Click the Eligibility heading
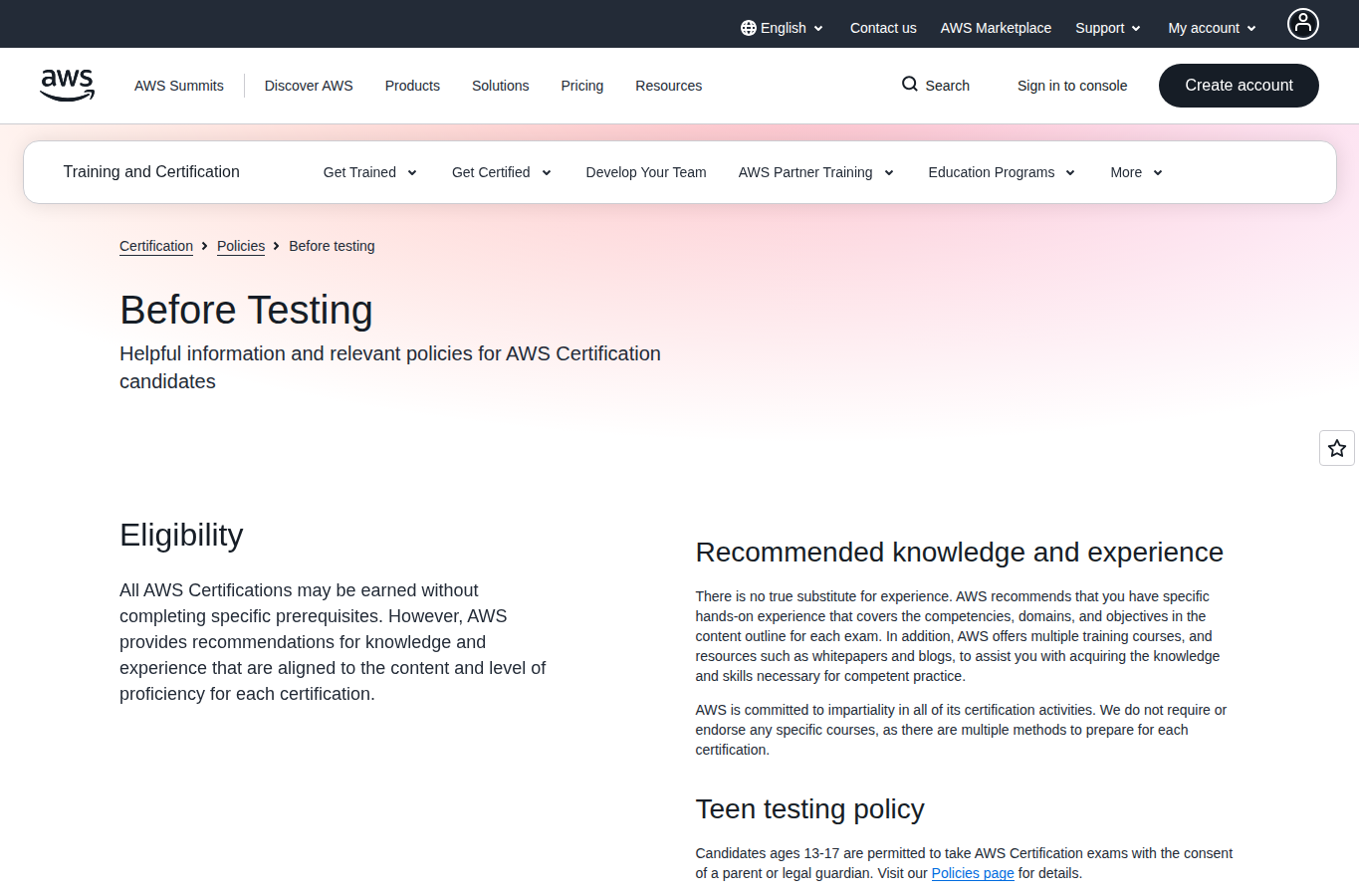This screenshot has width=1359, height=896. [181, 536]
